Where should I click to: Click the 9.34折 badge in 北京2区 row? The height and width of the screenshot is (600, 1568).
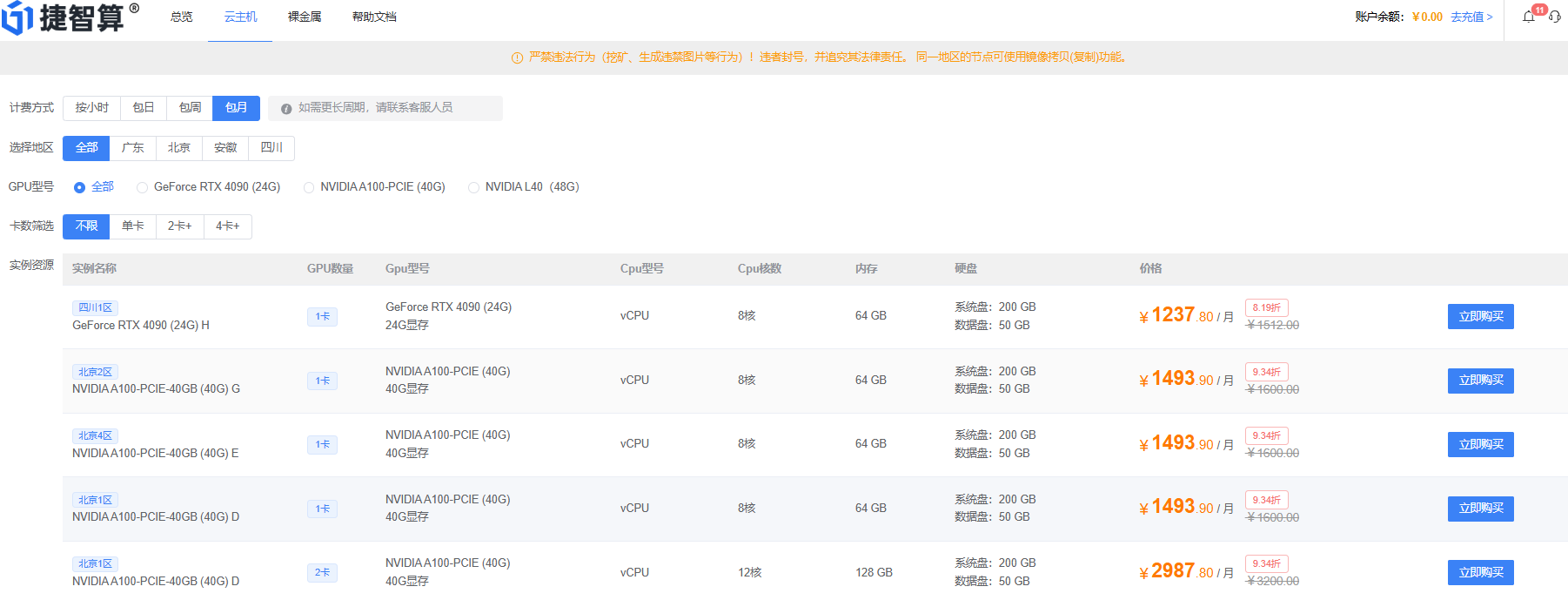coord(1267,372)
